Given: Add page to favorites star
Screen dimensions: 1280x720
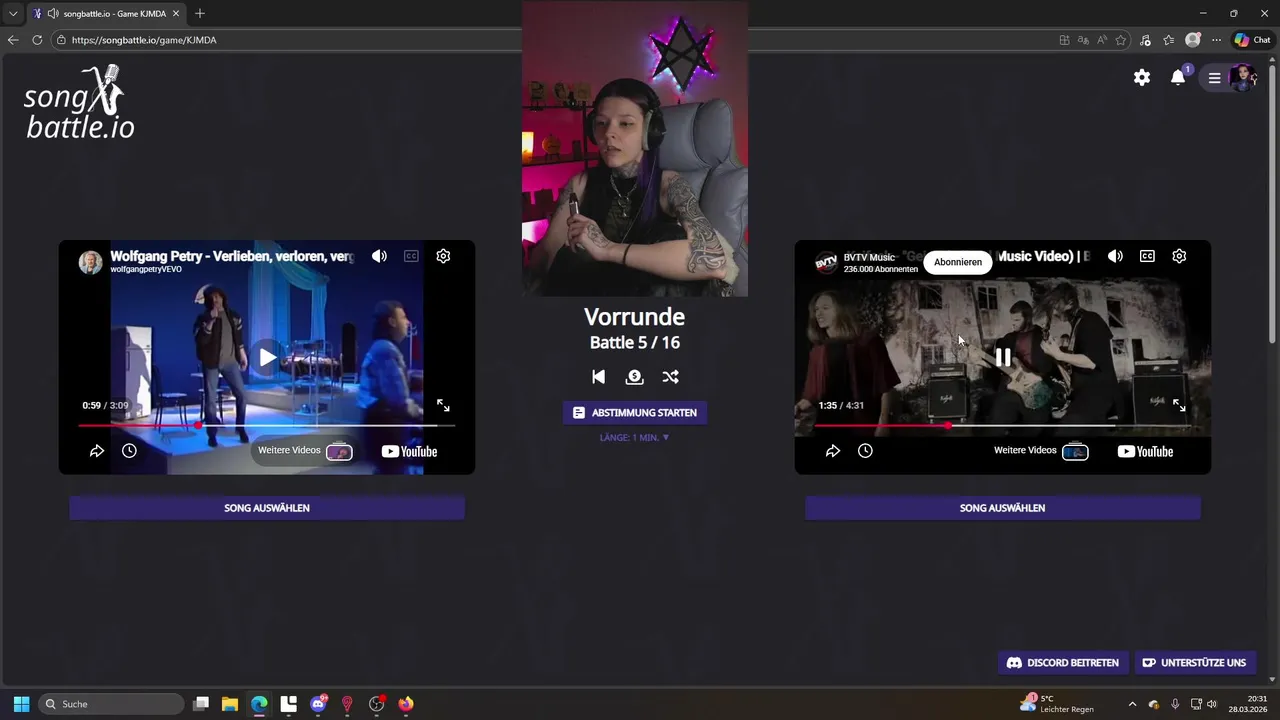Looking at the screenshot, I should 1121,40.
